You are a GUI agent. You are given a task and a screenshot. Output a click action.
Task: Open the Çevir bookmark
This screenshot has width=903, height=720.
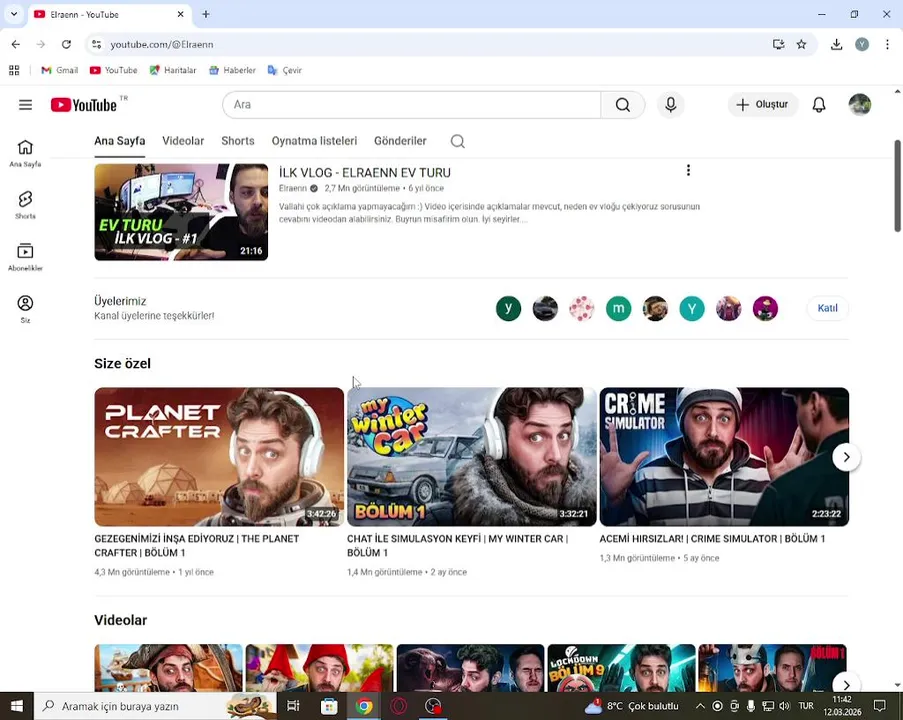pyautogui.click(x=284, y=70)
